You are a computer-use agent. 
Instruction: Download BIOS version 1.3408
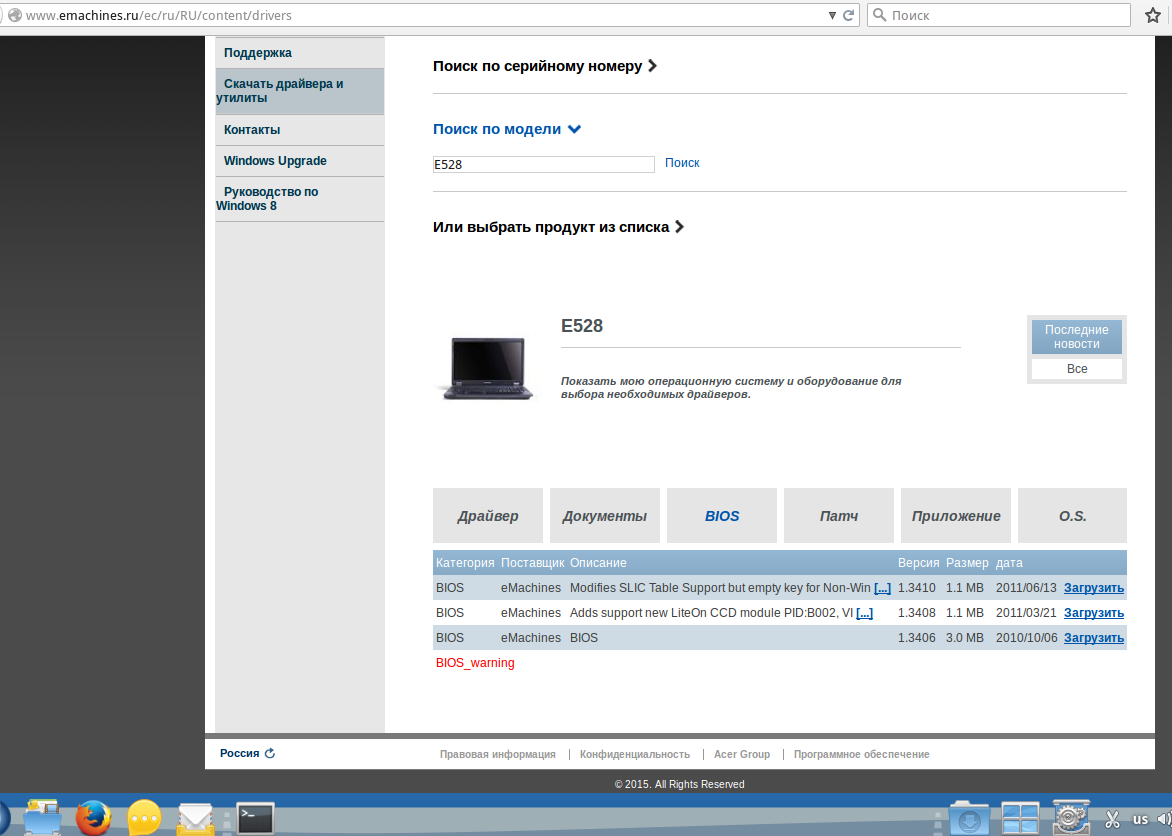(1094, 612)
